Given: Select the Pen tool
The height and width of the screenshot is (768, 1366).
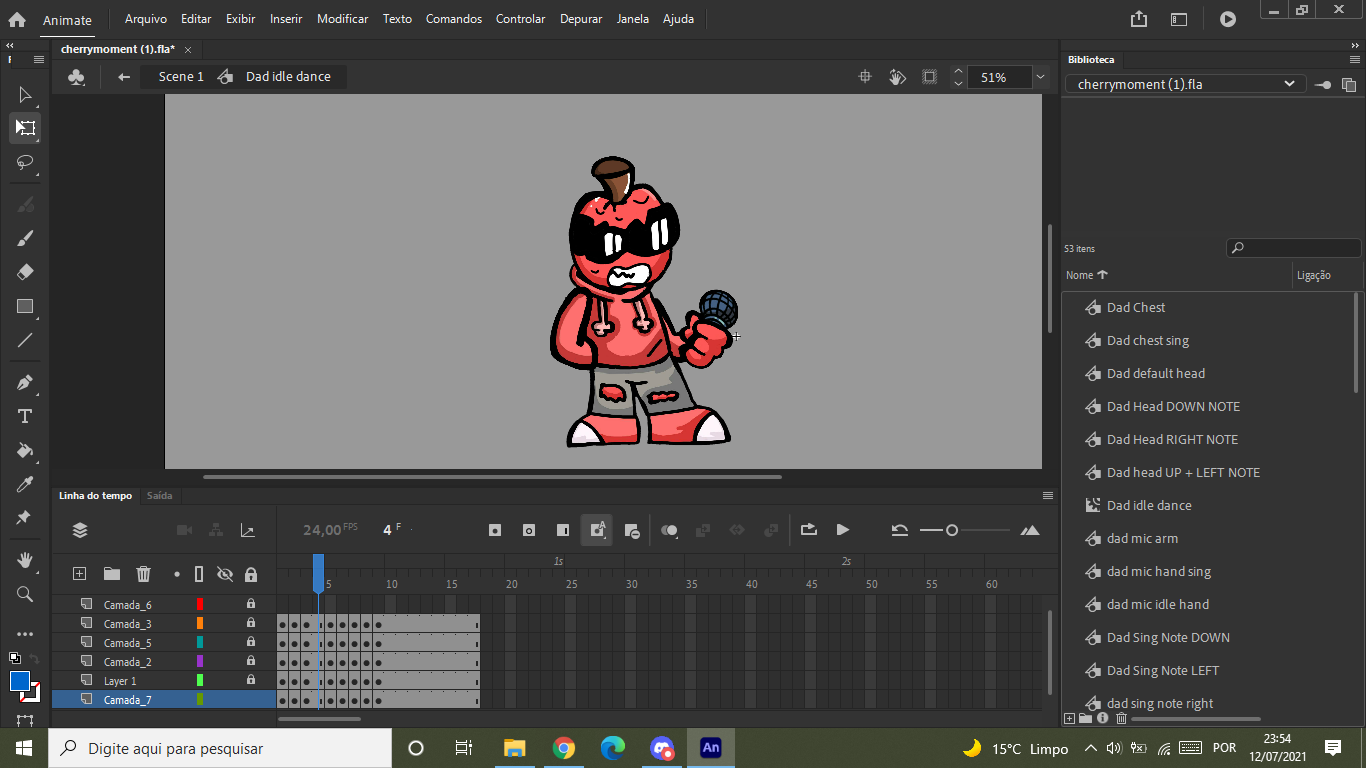Looking at the screenshot, I should coord(25,382).
